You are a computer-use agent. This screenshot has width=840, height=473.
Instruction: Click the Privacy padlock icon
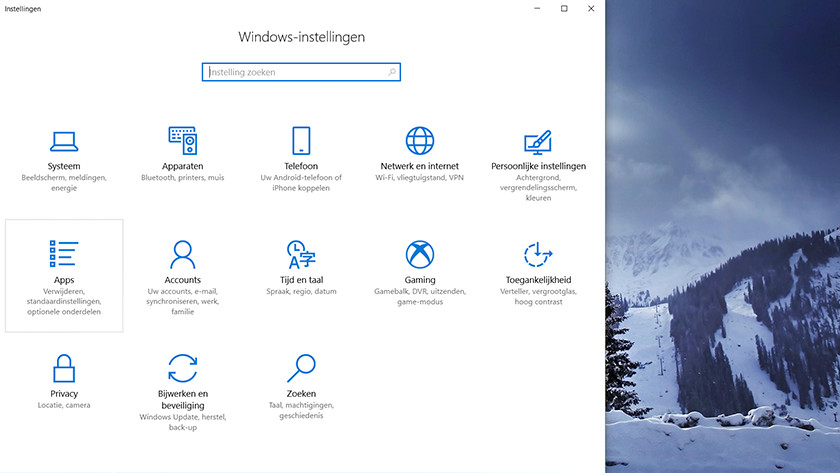pyautogui.click(x=64, y=367)
